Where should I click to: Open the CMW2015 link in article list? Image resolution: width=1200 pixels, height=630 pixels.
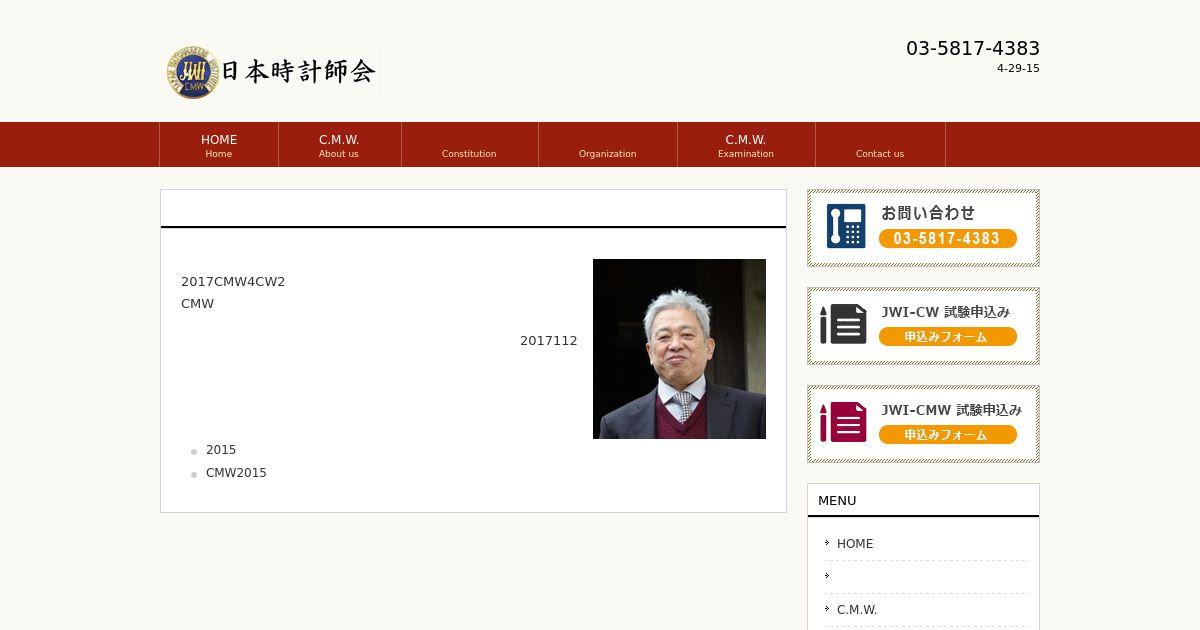pyautogui.click(x=236, y=473)
